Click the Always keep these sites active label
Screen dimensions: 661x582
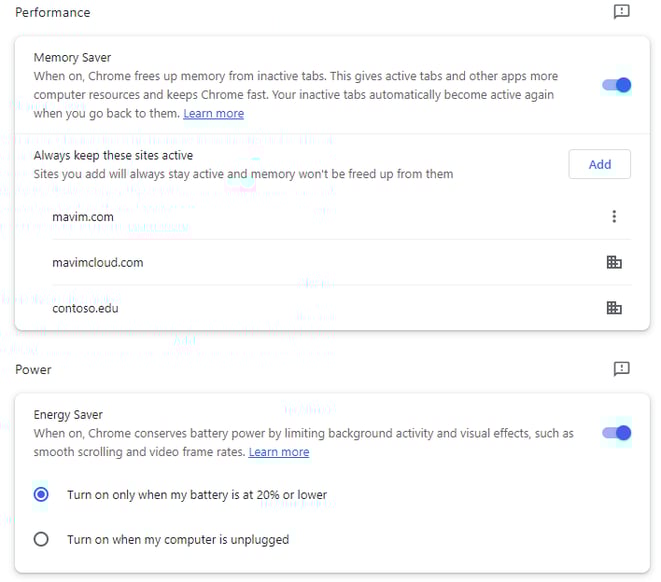pos(113,155)
